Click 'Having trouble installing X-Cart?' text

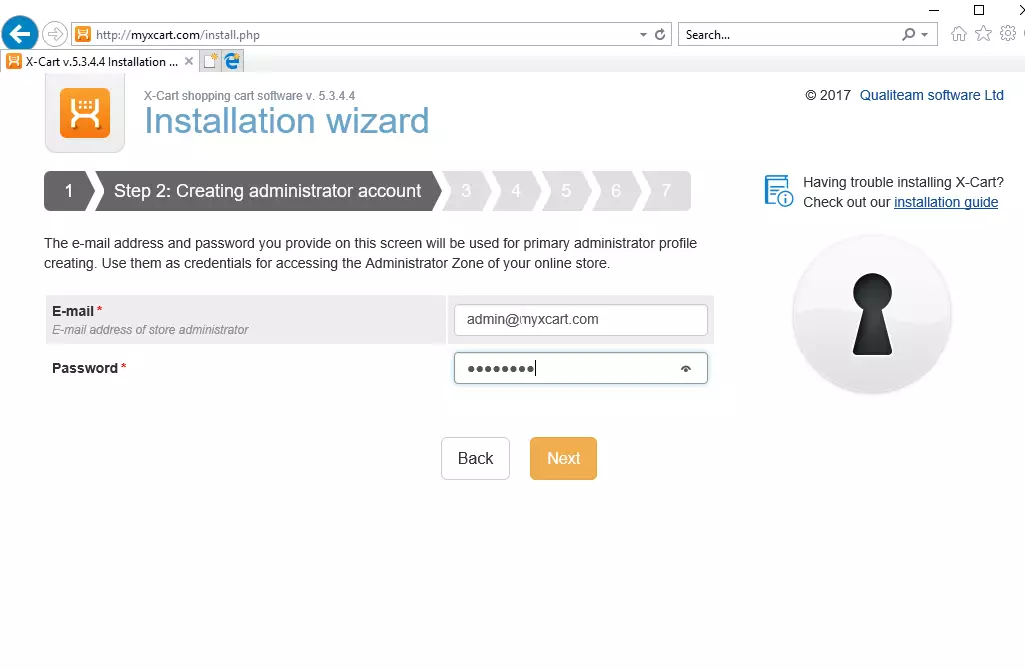[x=903, y=182]
